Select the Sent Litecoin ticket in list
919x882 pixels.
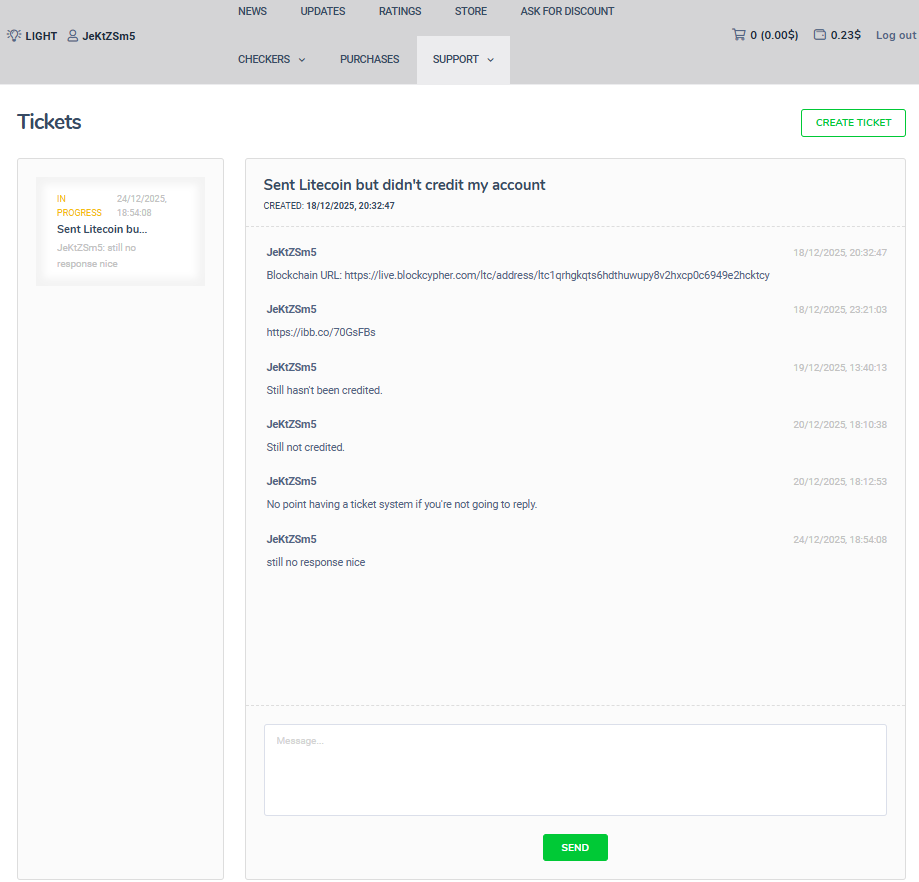[120, 231]
